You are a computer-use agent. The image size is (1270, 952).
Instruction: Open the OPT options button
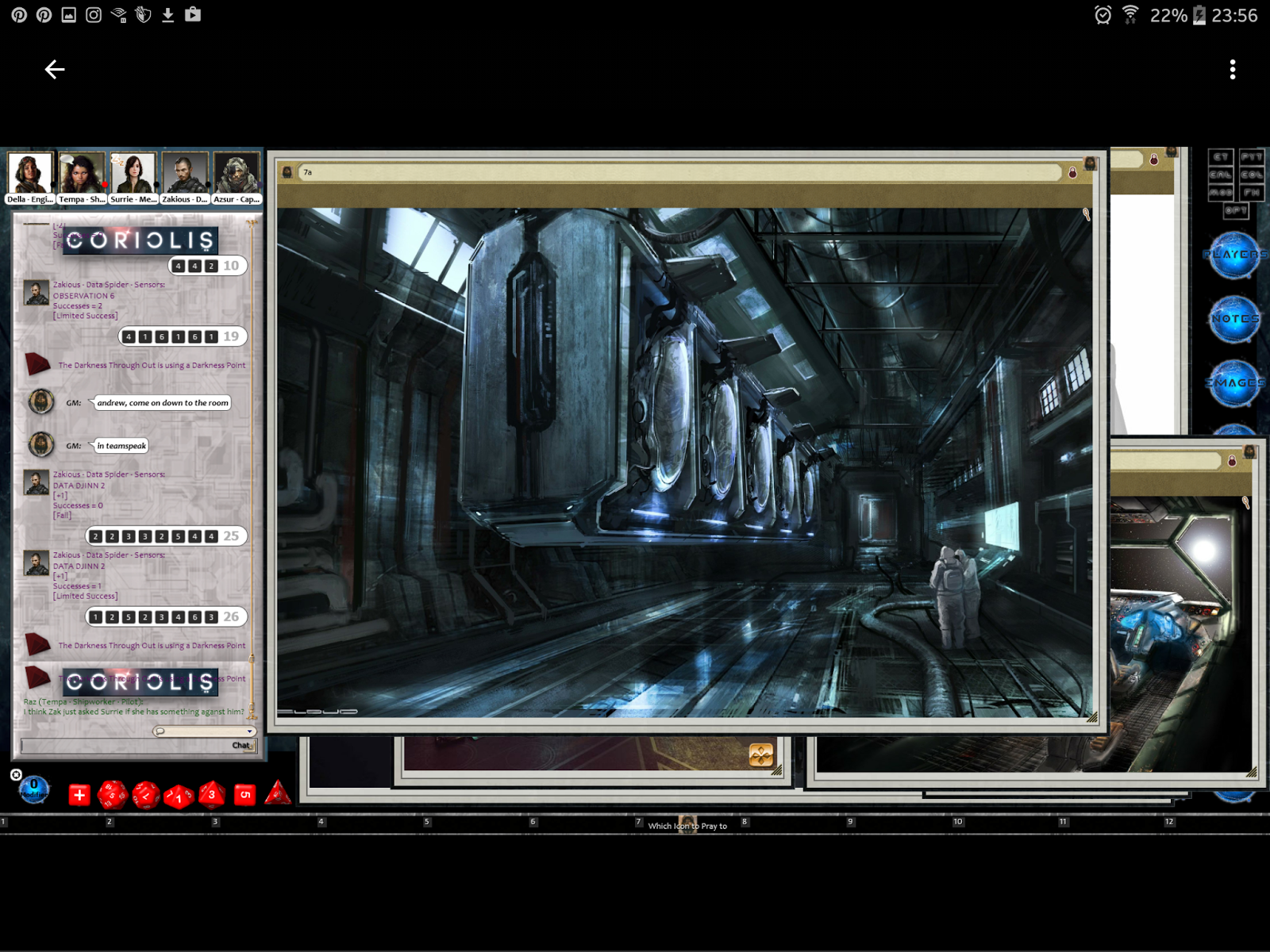coord(1236,210)
